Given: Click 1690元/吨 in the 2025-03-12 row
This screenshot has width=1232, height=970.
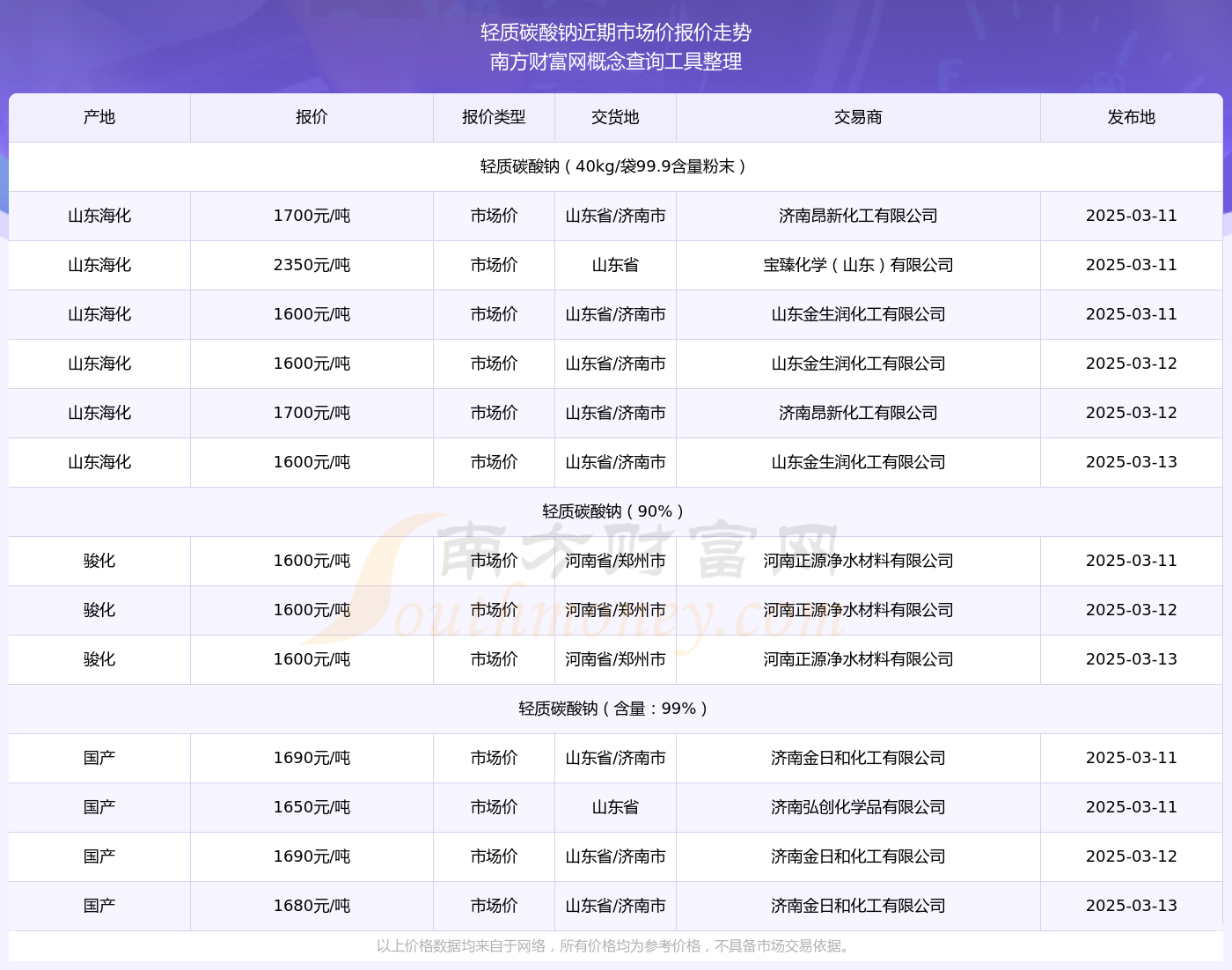Looking at the screenshot, I should 312,856.
